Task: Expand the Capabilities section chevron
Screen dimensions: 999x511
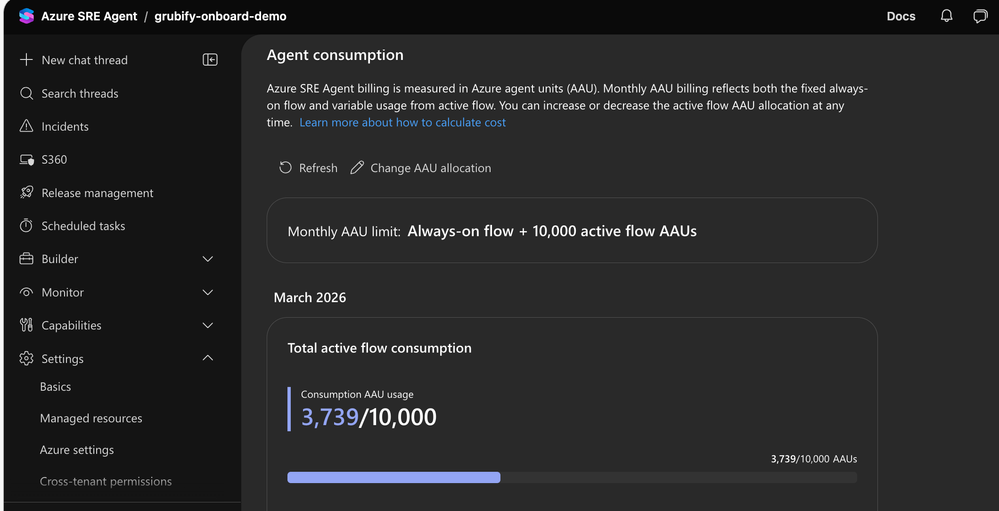Action: coord(208,325)
